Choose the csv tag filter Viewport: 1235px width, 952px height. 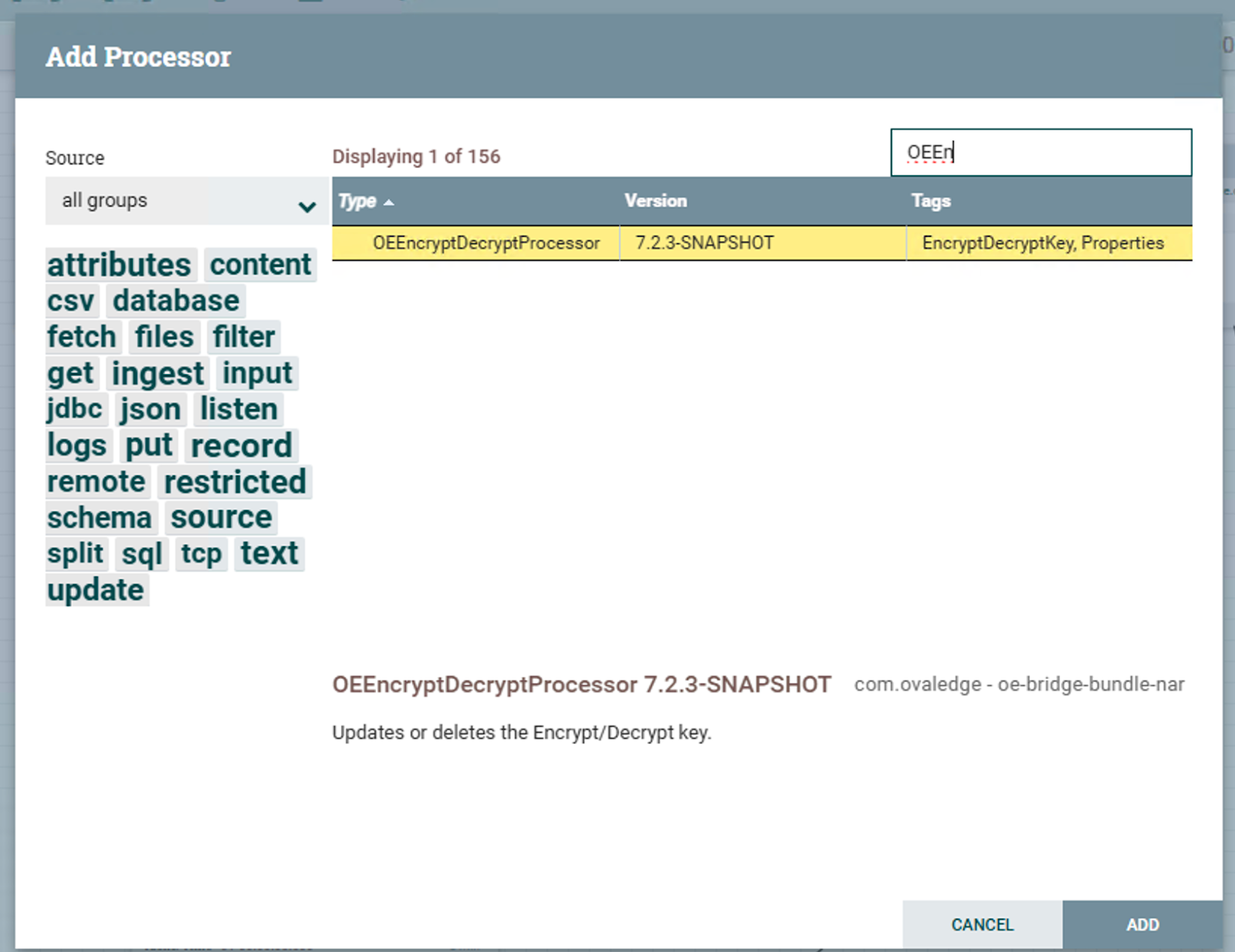tap(71, 301)
